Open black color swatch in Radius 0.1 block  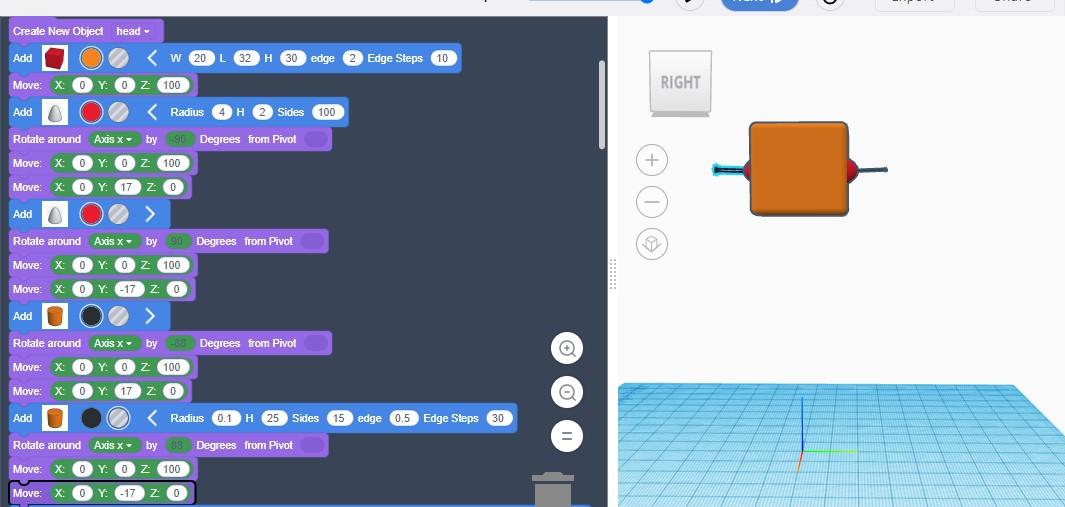[91, 418]
